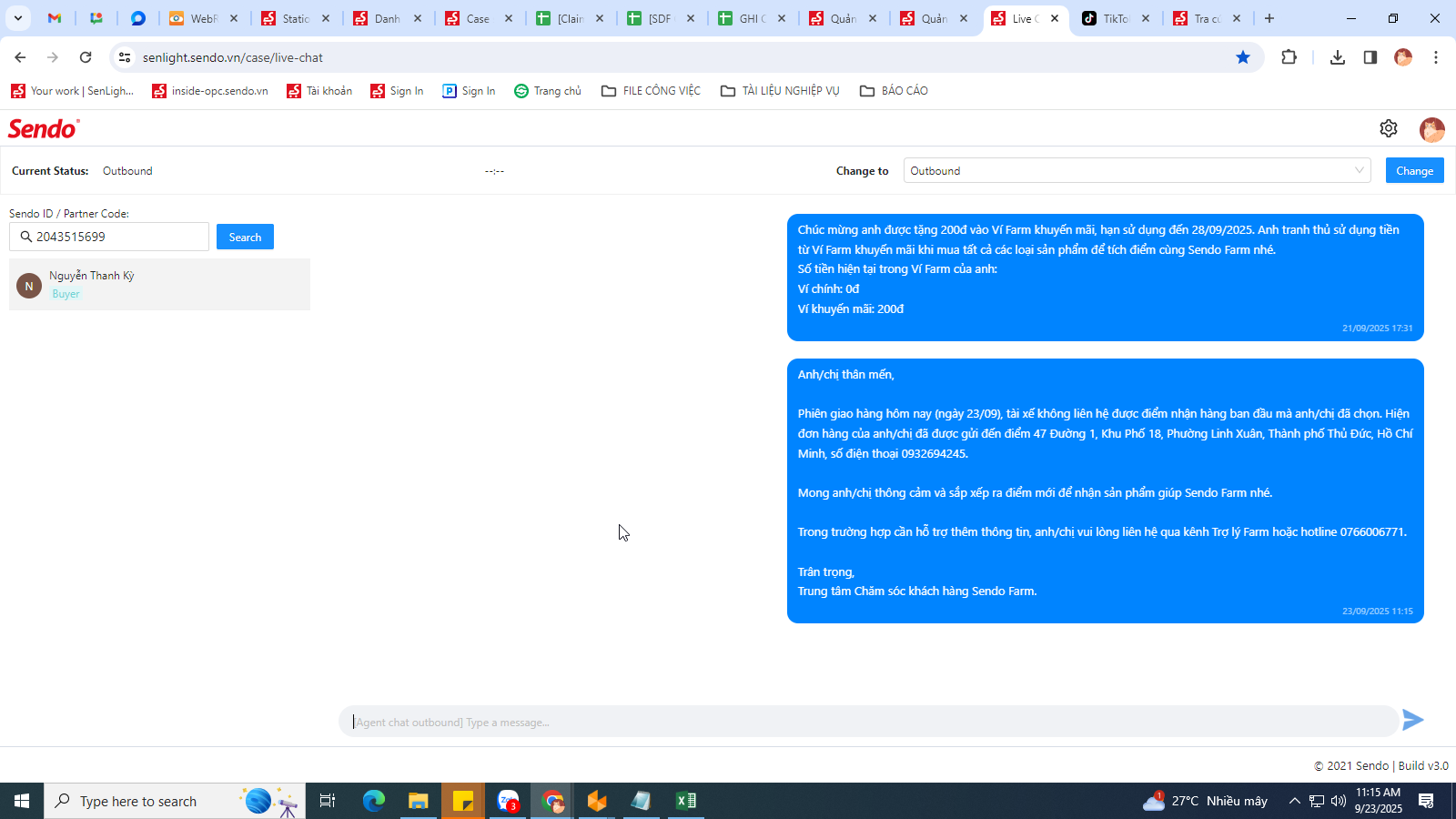
Task: Click the 23/09/2025 11:15 message timestamp
Action: click(x=1378, y=612)
